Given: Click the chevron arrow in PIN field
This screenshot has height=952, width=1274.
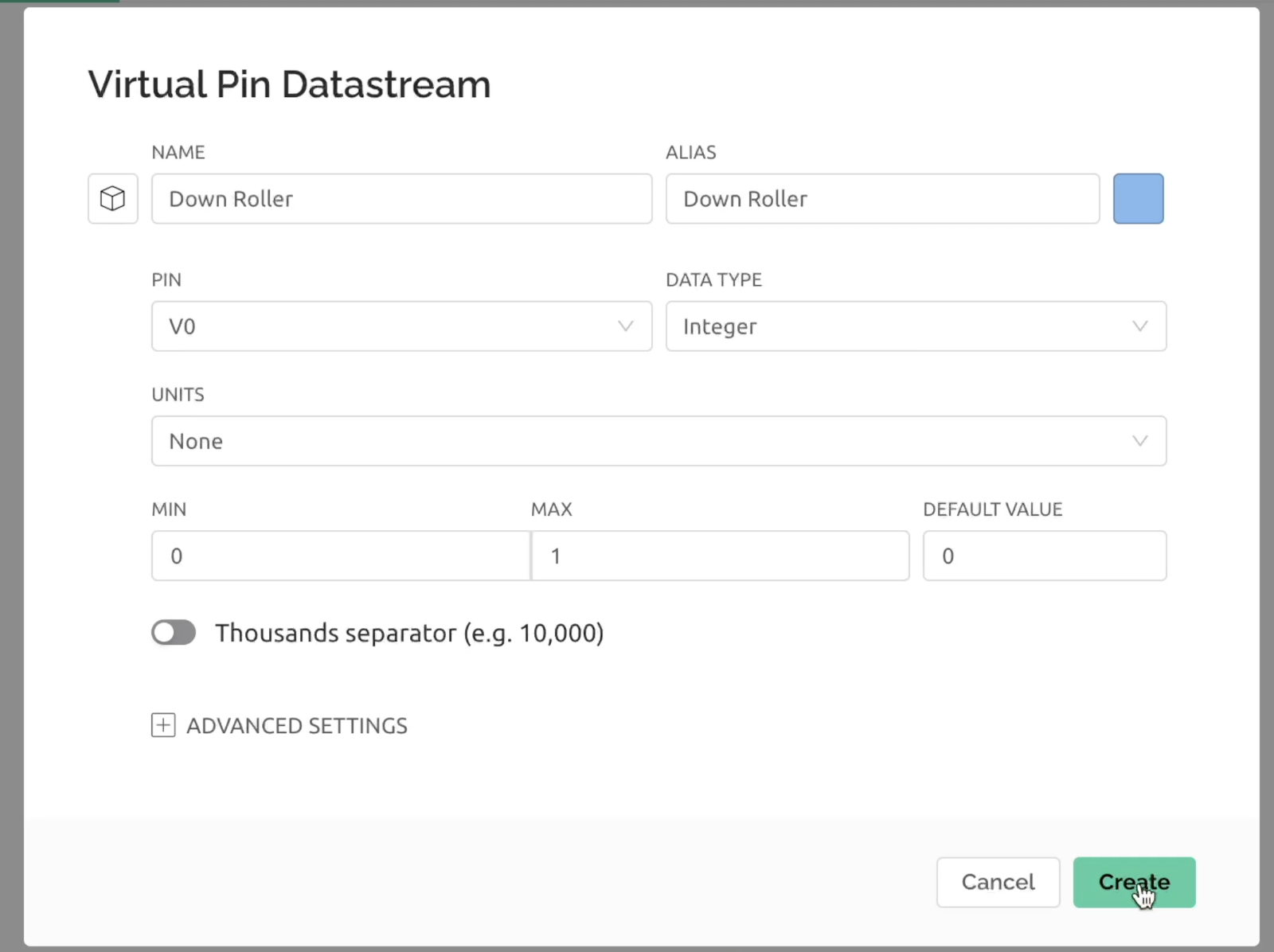Looking at the screenshot, I should pyautogui.click(x=626, y=326).
